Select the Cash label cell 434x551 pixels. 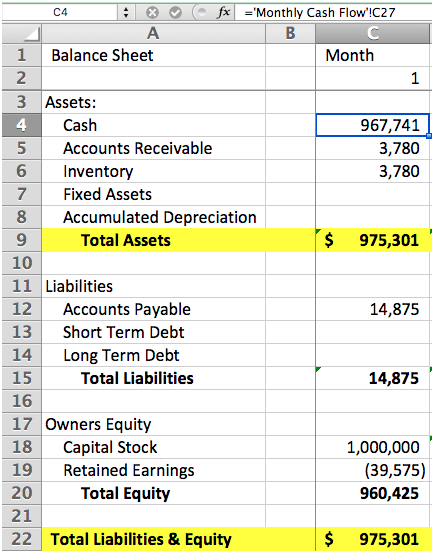click(153, 125)
